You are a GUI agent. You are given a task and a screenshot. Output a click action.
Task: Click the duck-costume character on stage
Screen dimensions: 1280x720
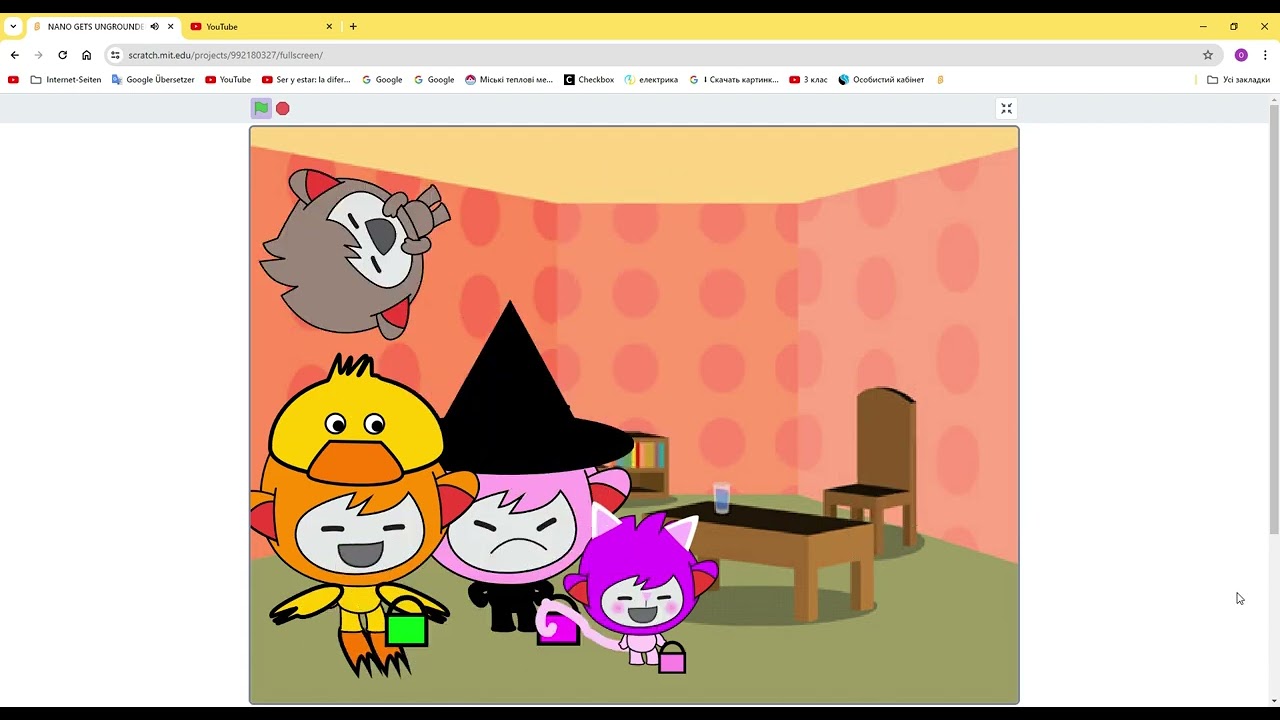pos(360,515)
